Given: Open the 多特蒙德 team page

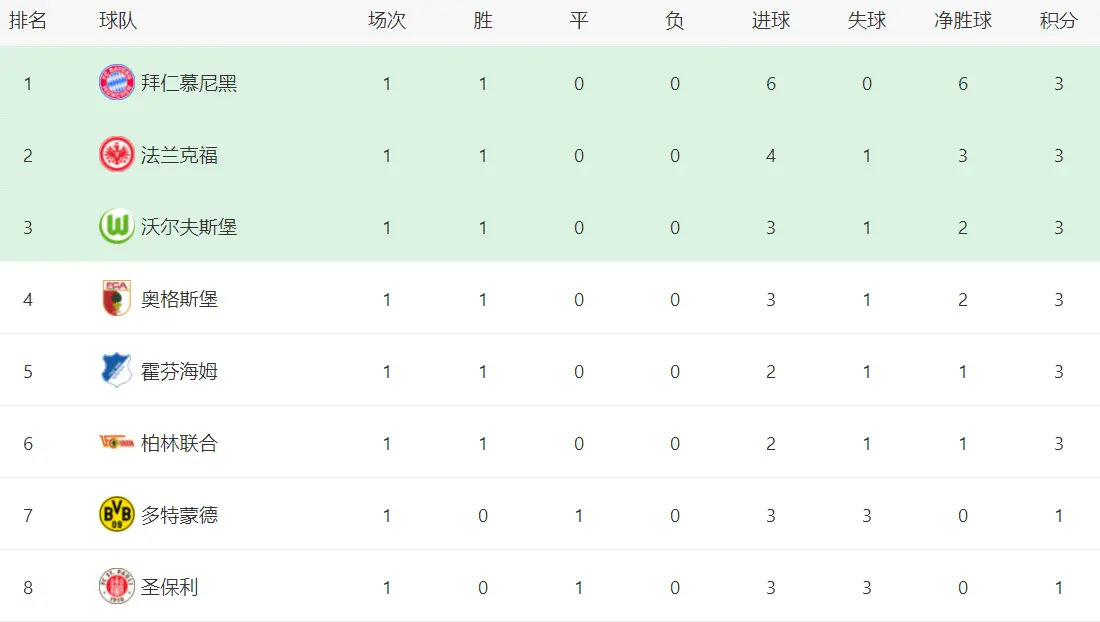Looking at the screenshot, I should 179,515.
